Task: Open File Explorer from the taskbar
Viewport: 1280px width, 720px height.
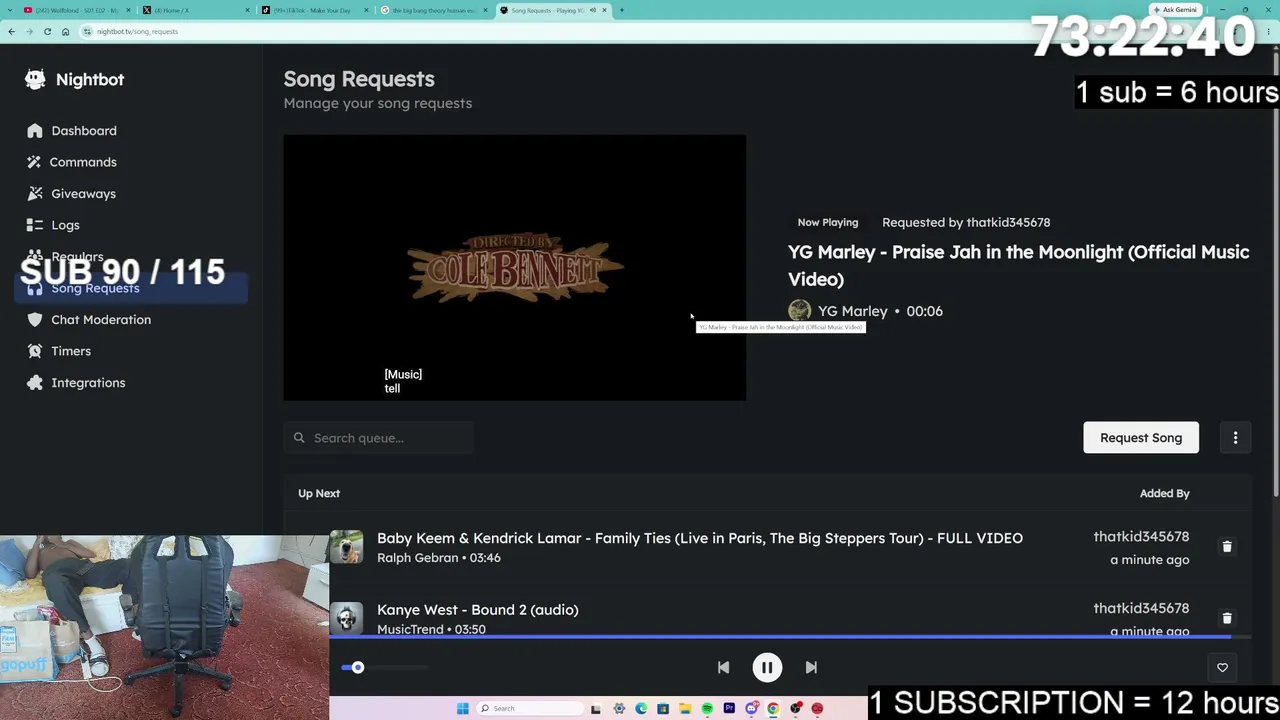Action: click(685, 709)
